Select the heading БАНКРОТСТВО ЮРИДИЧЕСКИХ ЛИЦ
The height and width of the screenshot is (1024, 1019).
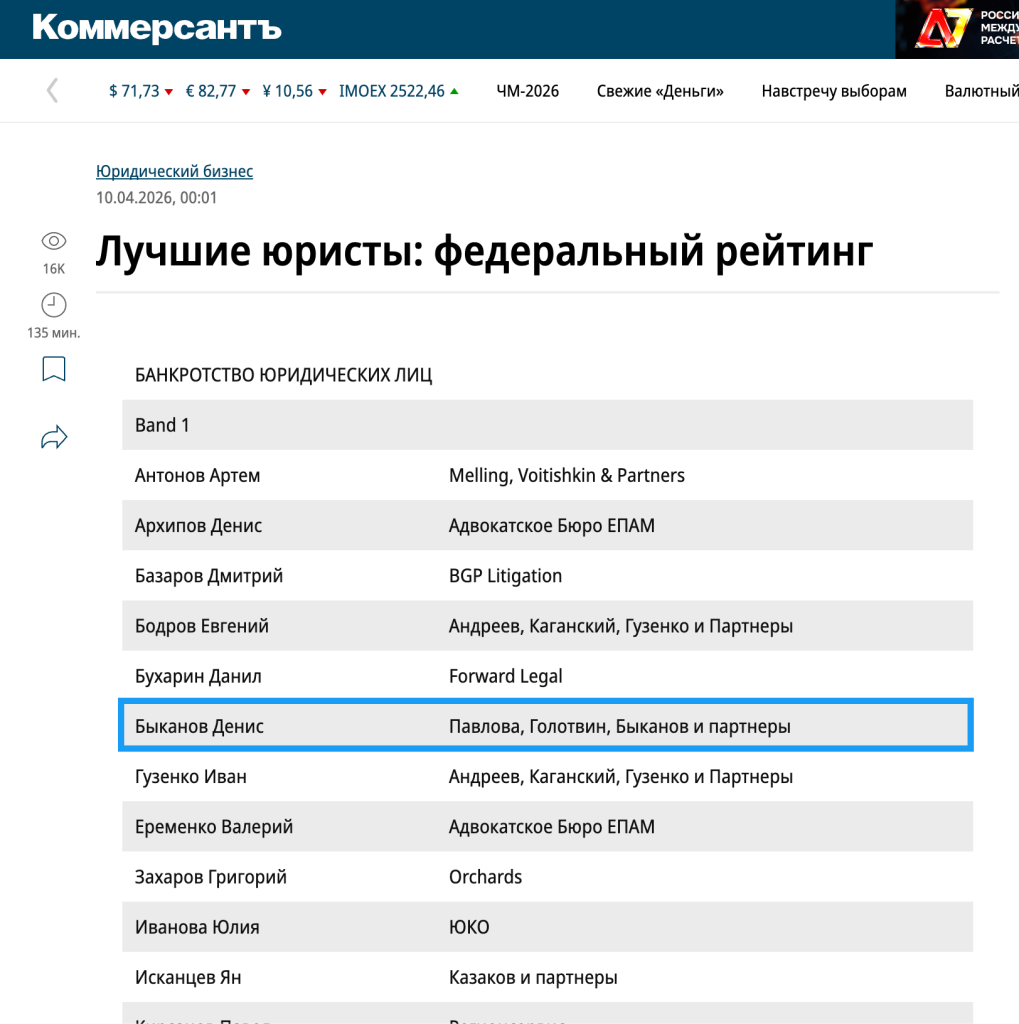(x=283, y=375)
